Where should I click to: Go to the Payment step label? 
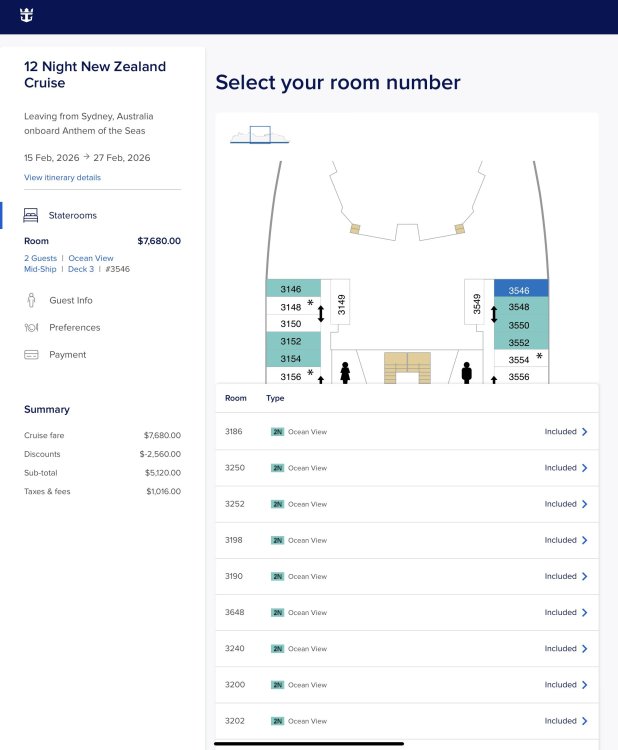pyautogui.click(x=67, y=355)
